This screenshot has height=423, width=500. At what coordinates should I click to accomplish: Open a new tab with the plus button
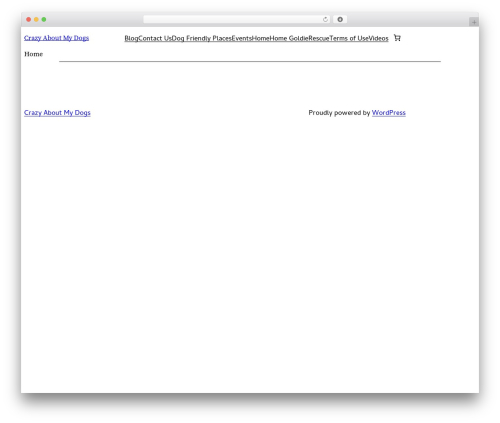pos(474,22)
